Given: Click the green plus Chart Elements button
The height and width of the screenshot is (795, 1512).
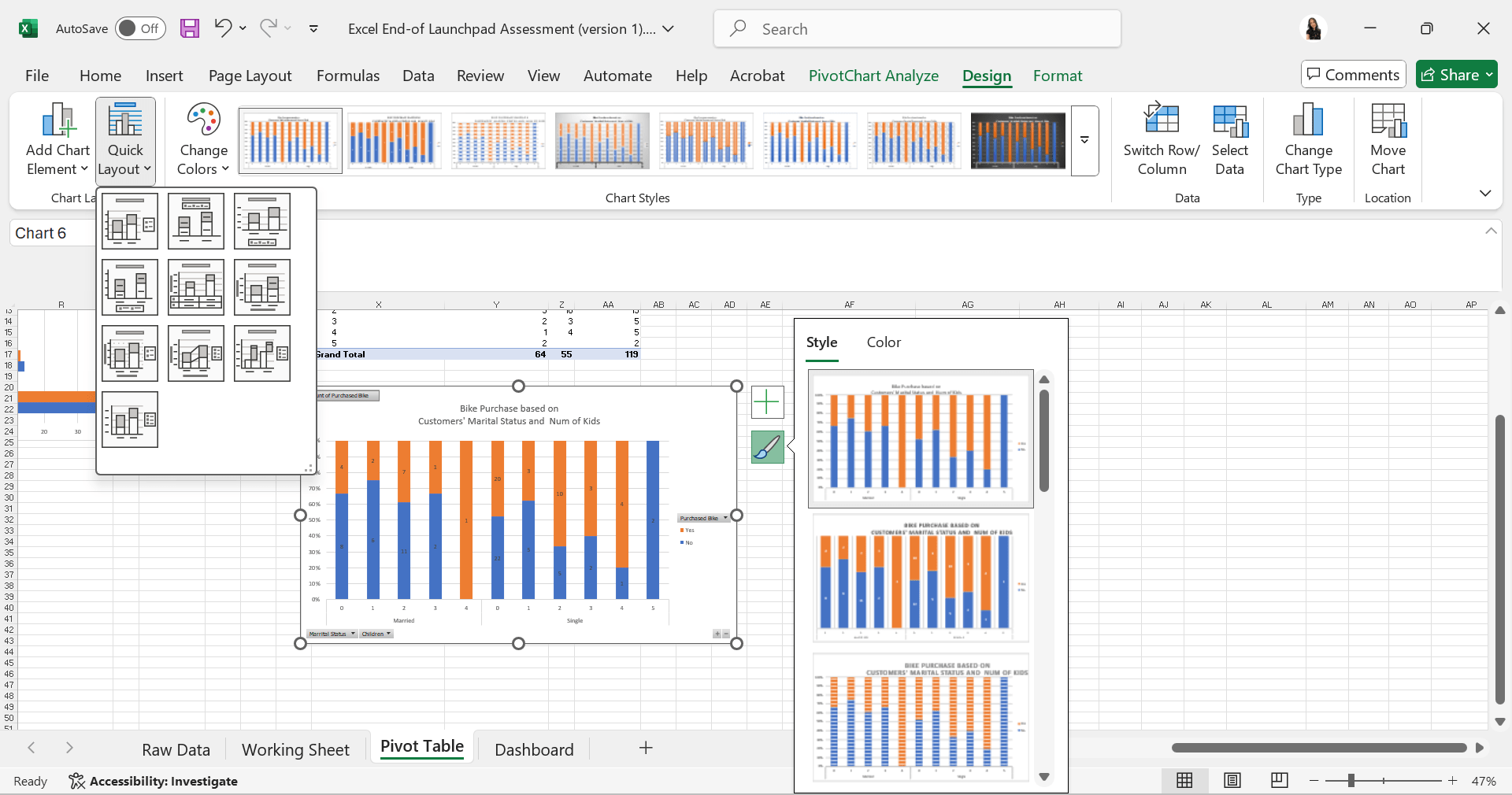Looking at the screenshot, I should point(767,402).
